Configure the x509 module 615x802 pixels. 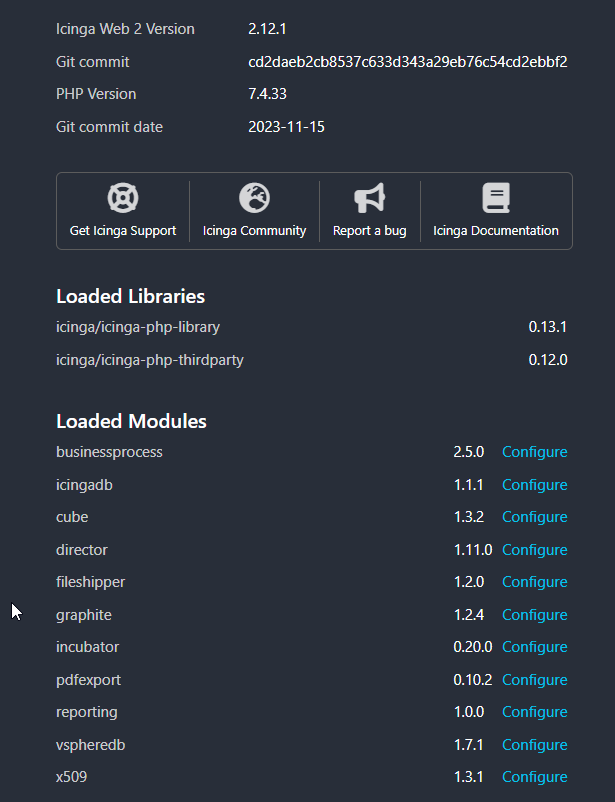tap(535, 777)
